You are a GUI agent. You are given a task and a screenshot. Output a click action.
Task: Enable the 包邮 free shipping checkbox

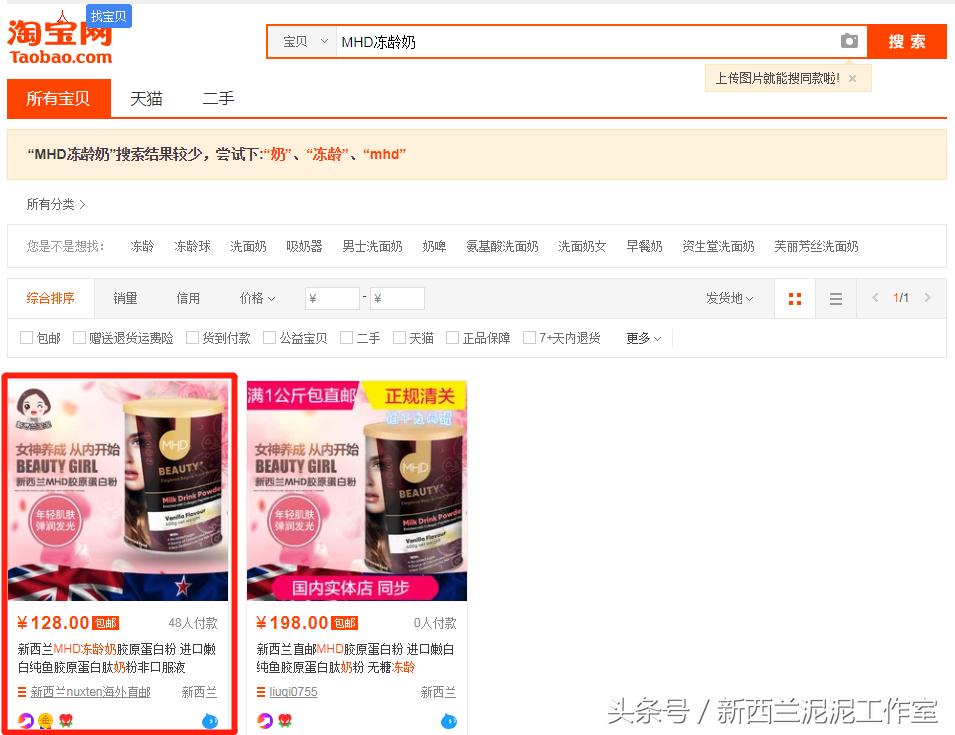(26, 337)
